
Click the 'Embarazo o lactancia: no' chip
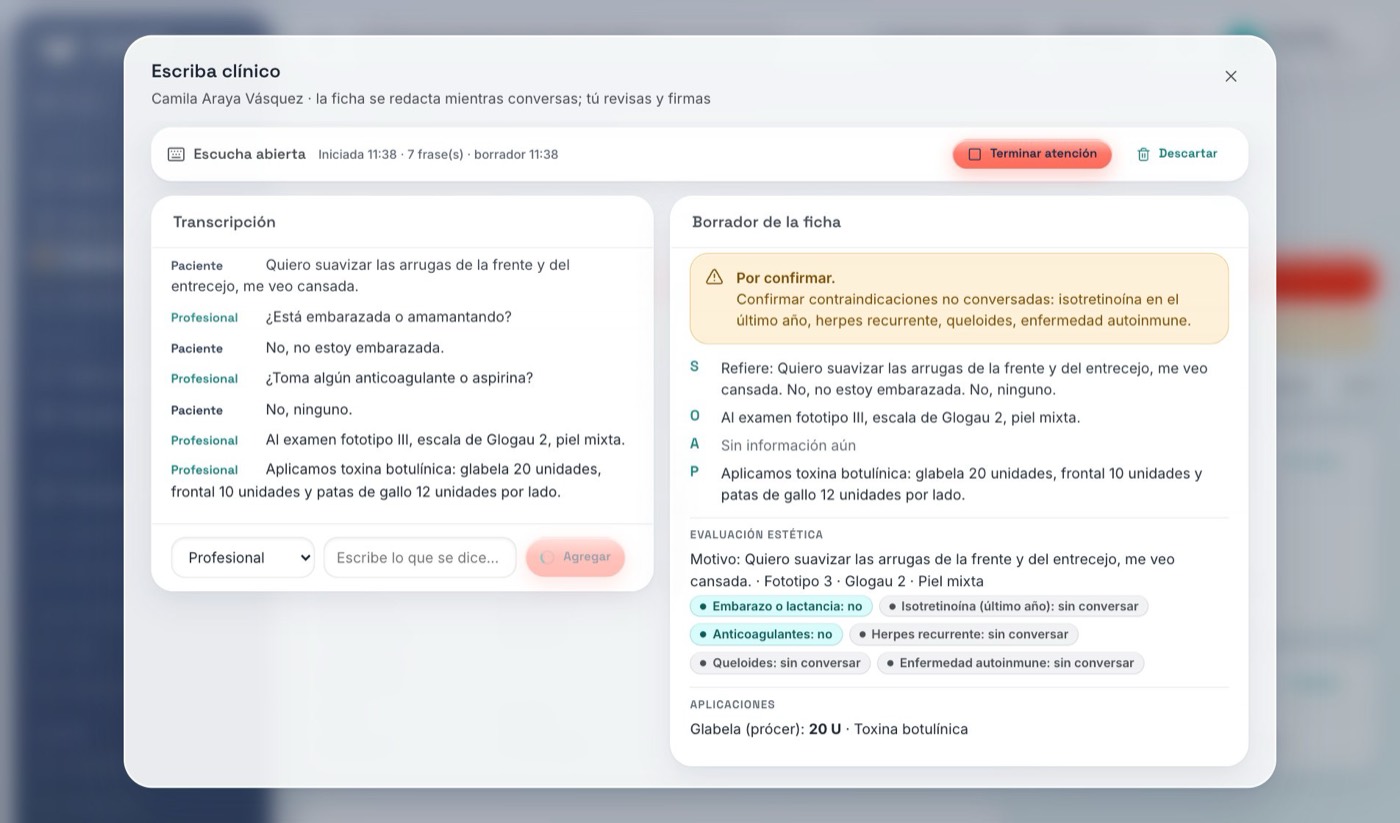pyautogui.click(x=781, y=606)
